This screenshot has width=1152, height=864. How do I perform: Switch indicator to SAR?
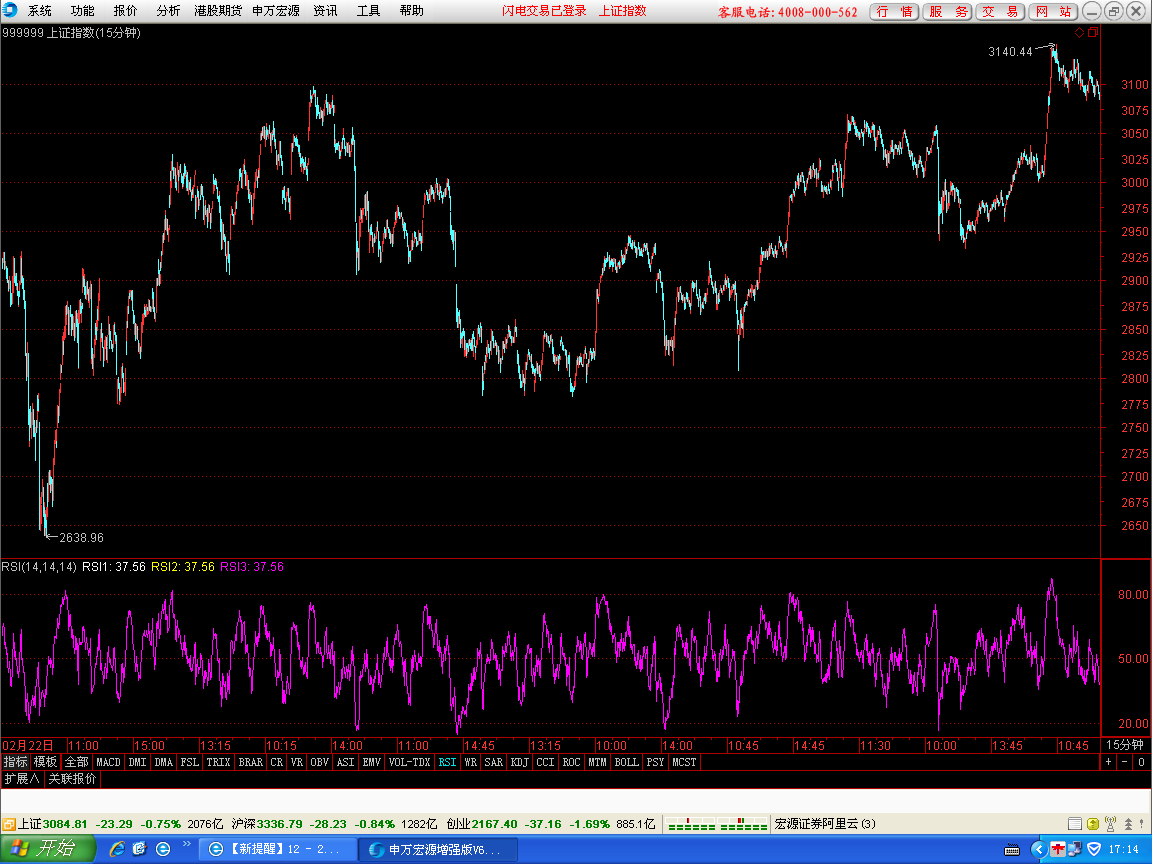point(494,762)
